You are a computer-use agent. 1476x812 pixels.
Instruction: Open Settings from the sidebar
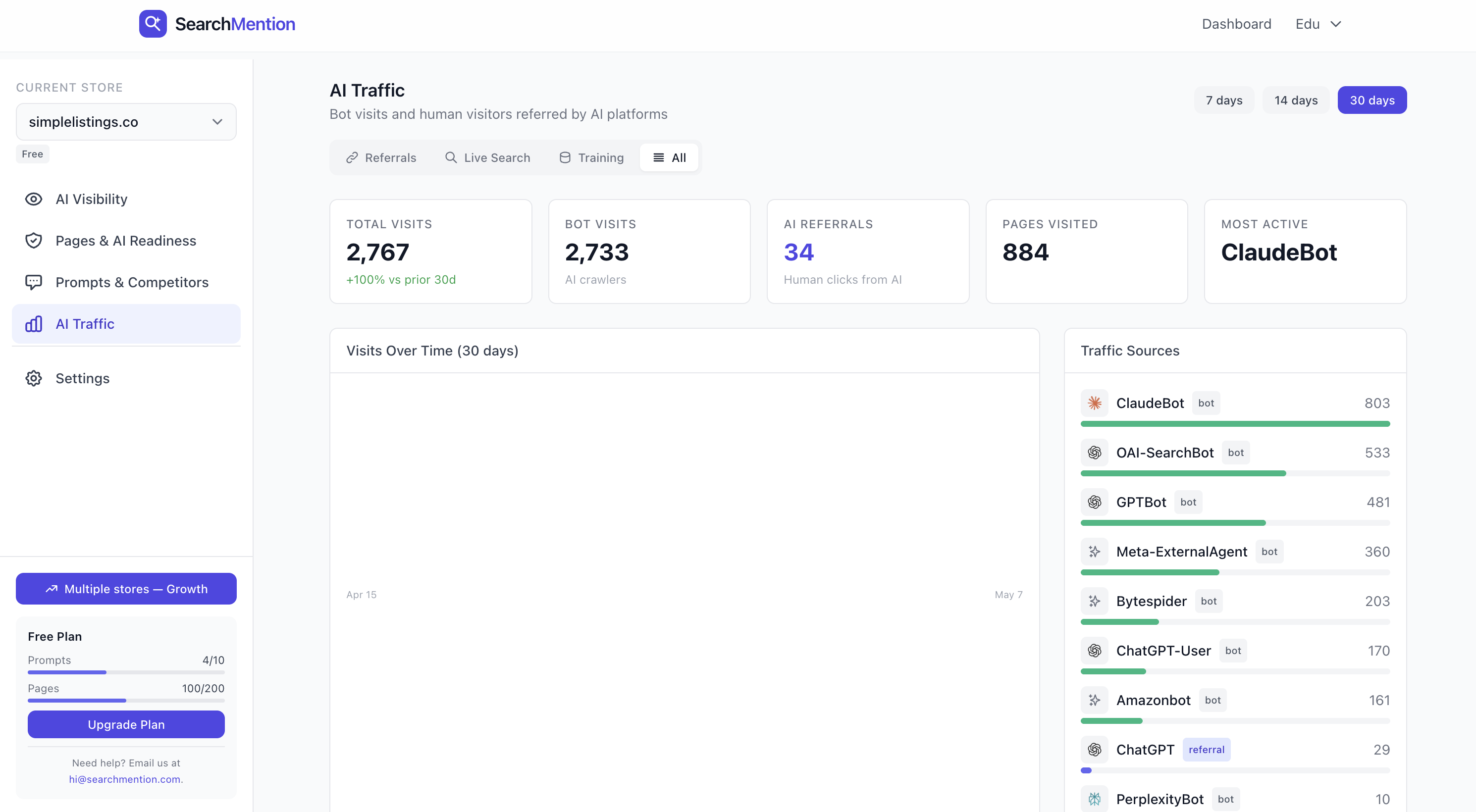(x=126, y=378)
